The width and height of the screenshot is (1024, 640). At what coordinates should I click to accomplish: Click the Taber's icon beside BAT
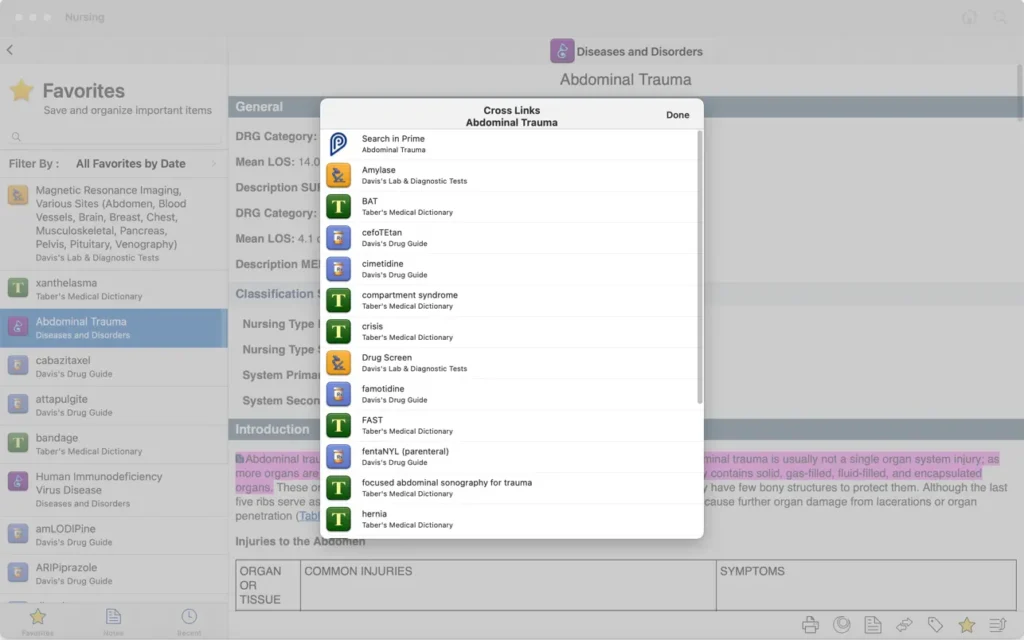pyautogui.click(x=338, y=206)
